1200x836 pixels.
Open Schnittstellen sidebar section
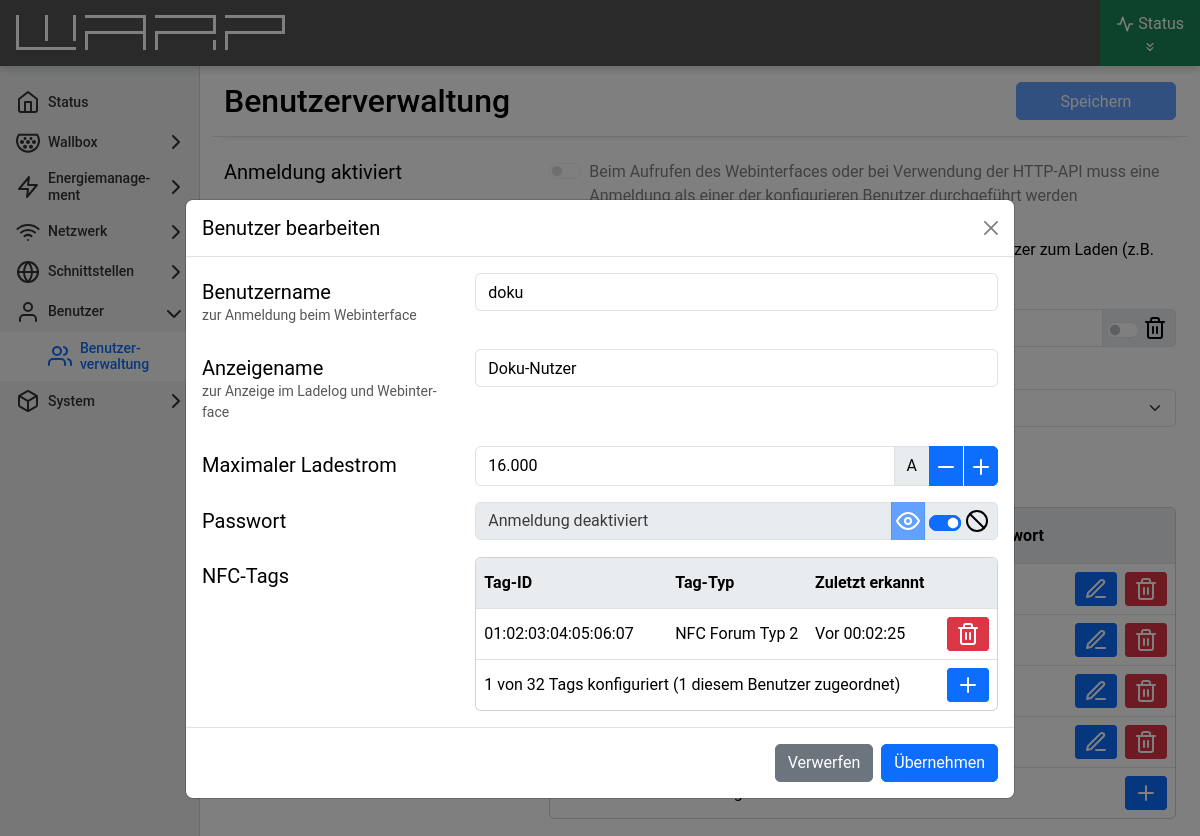(100, 271)
